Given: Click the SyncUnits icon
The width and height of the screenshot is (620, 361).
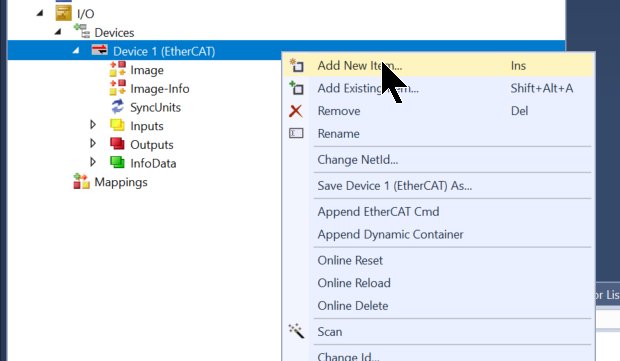Looking at the screenshot, I should pos(117,106).
